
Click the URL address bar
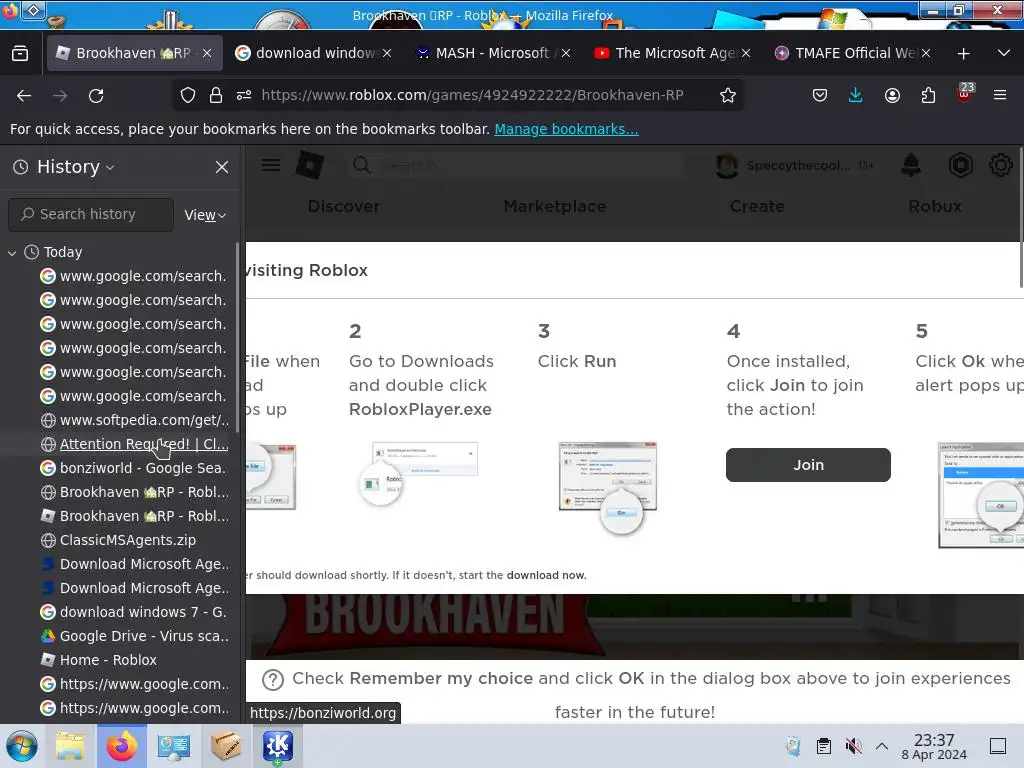pyautogui.click(x=472, y=95)
